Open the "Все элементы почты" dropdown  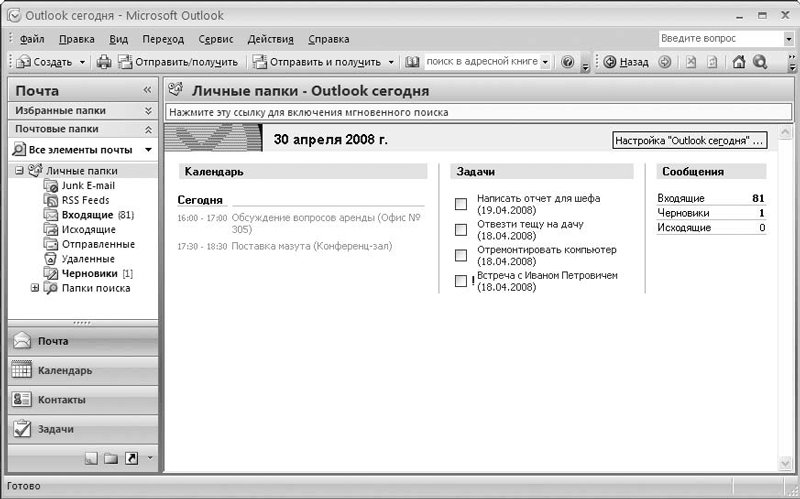tap(148, 150)
